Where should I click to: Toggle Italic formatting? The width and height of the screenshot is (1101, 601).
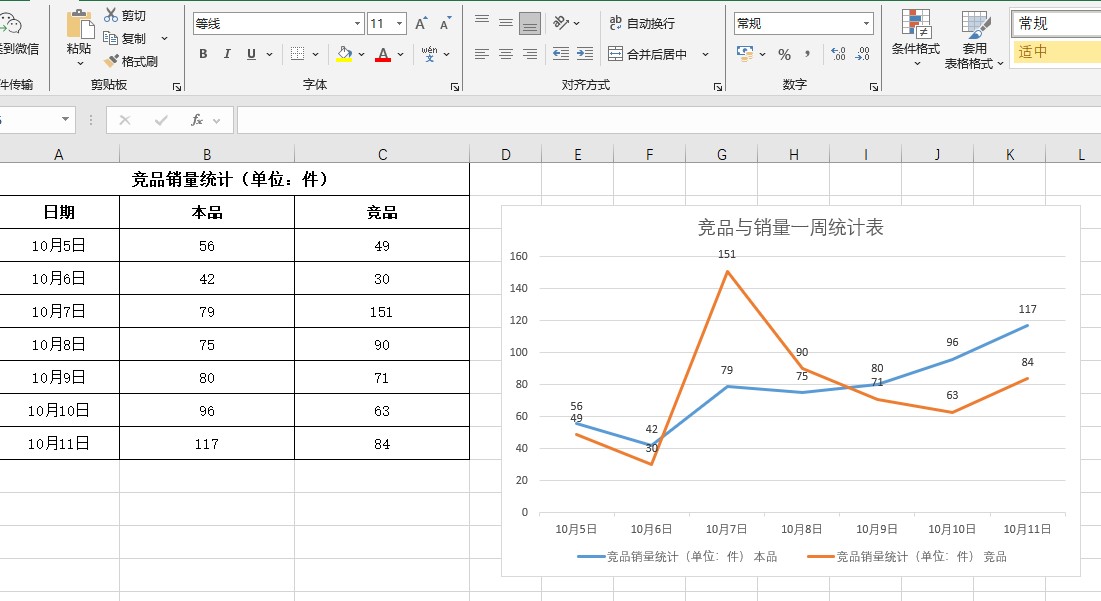pos(227,54)
